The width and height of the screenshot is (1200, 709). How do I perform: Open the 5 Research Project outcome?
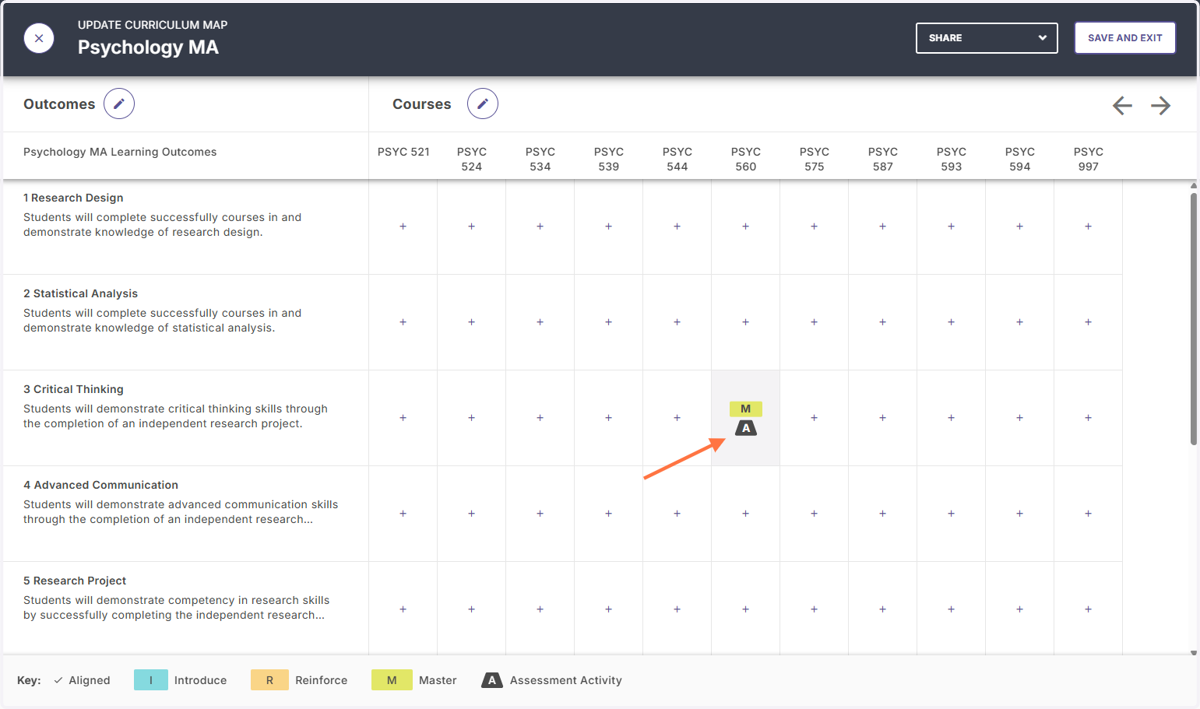tap(75, 581)
